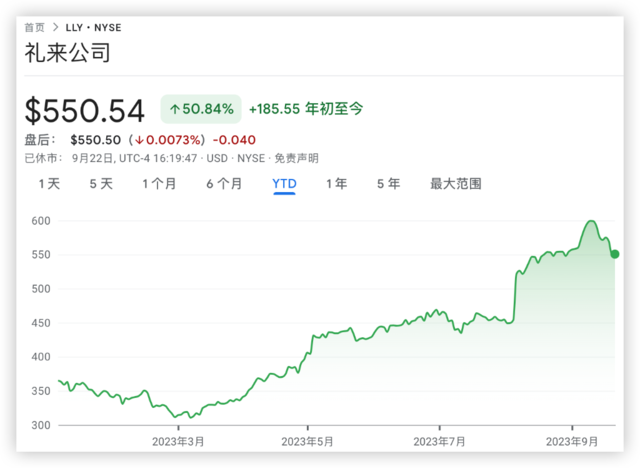Switch to the 1 年 range tab
640x468 pixels.
[337, 184]
